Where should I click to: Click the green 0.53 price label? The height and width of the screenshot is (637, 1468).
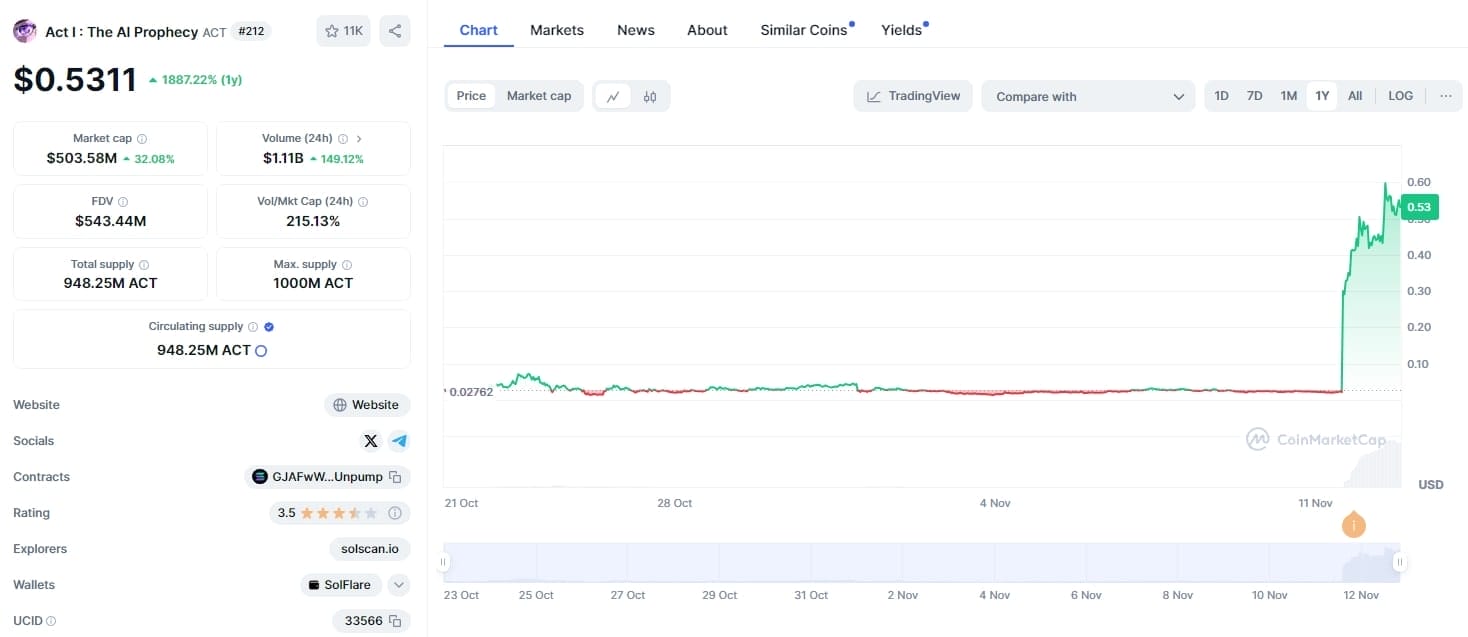[x=1418, y=207]
